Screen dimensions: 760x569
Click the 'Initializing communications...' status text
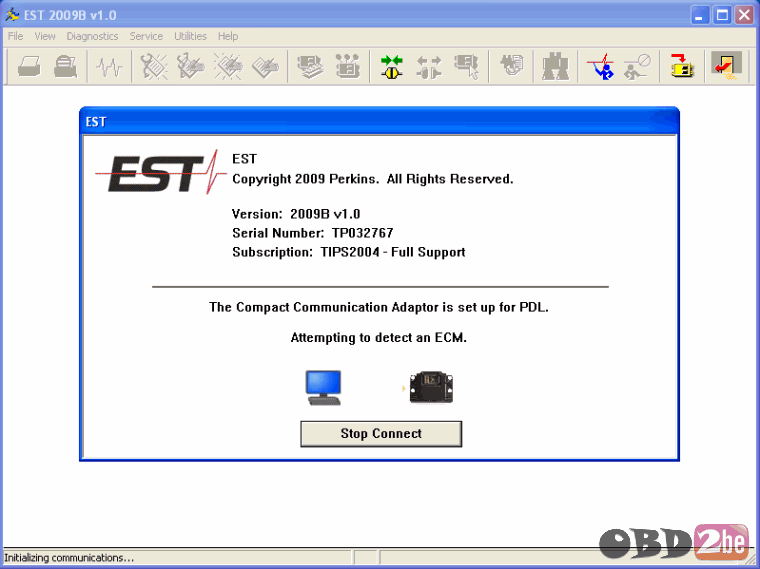[x=69, y=558]
